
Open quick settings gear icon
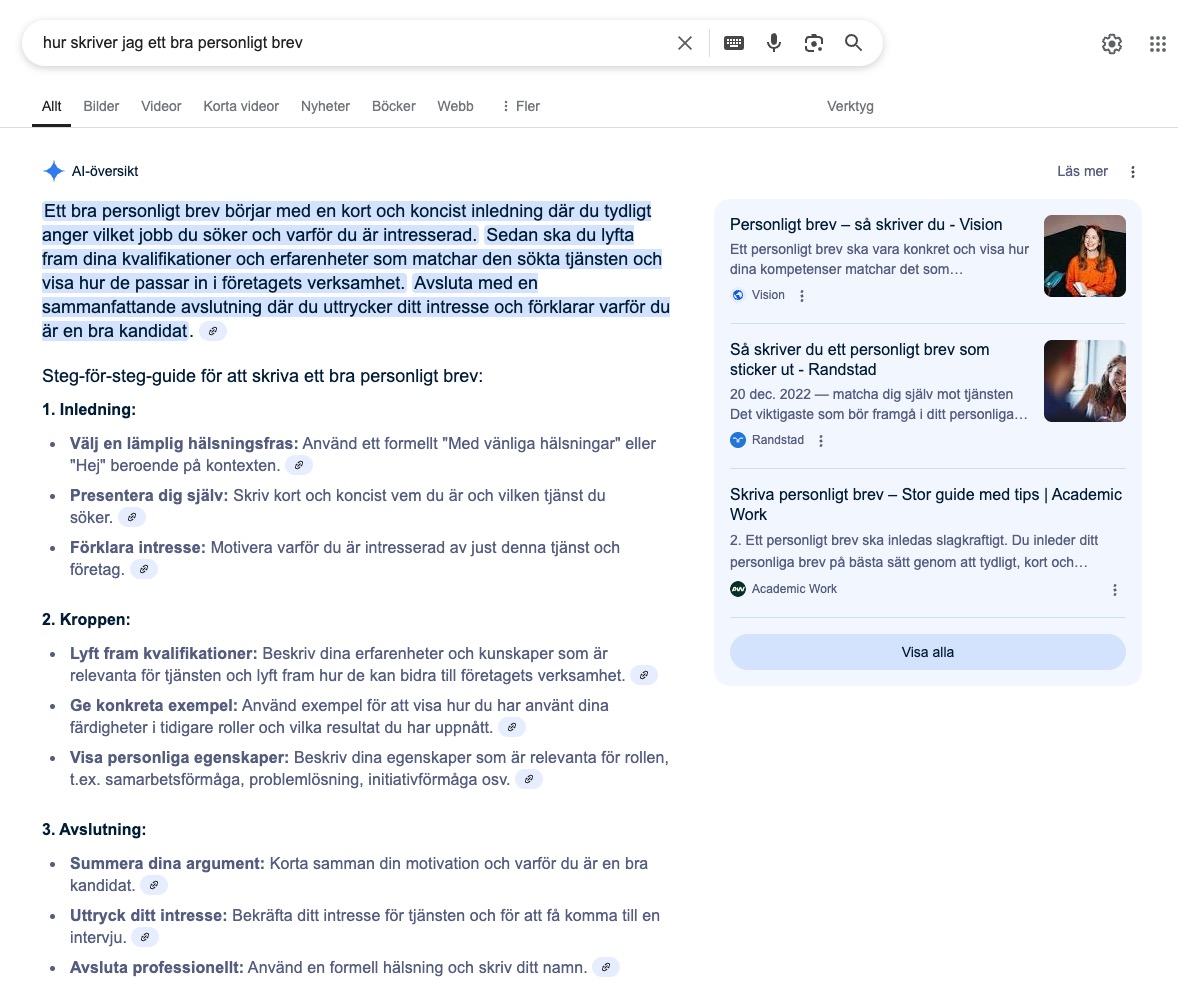pos(1111,44)
